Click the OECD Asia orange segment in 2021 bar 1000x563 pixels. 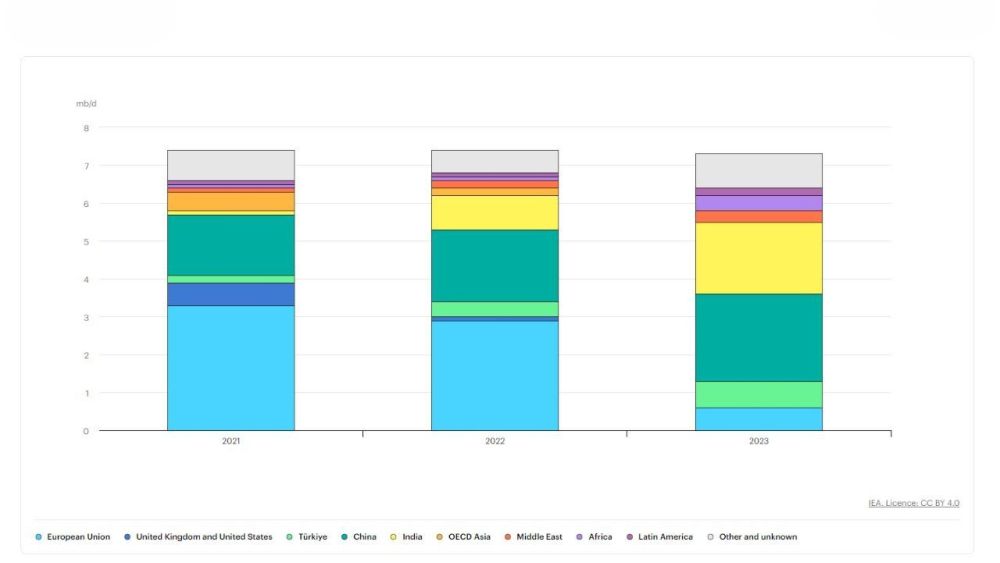pyautogui.click(x=231, y=201)
